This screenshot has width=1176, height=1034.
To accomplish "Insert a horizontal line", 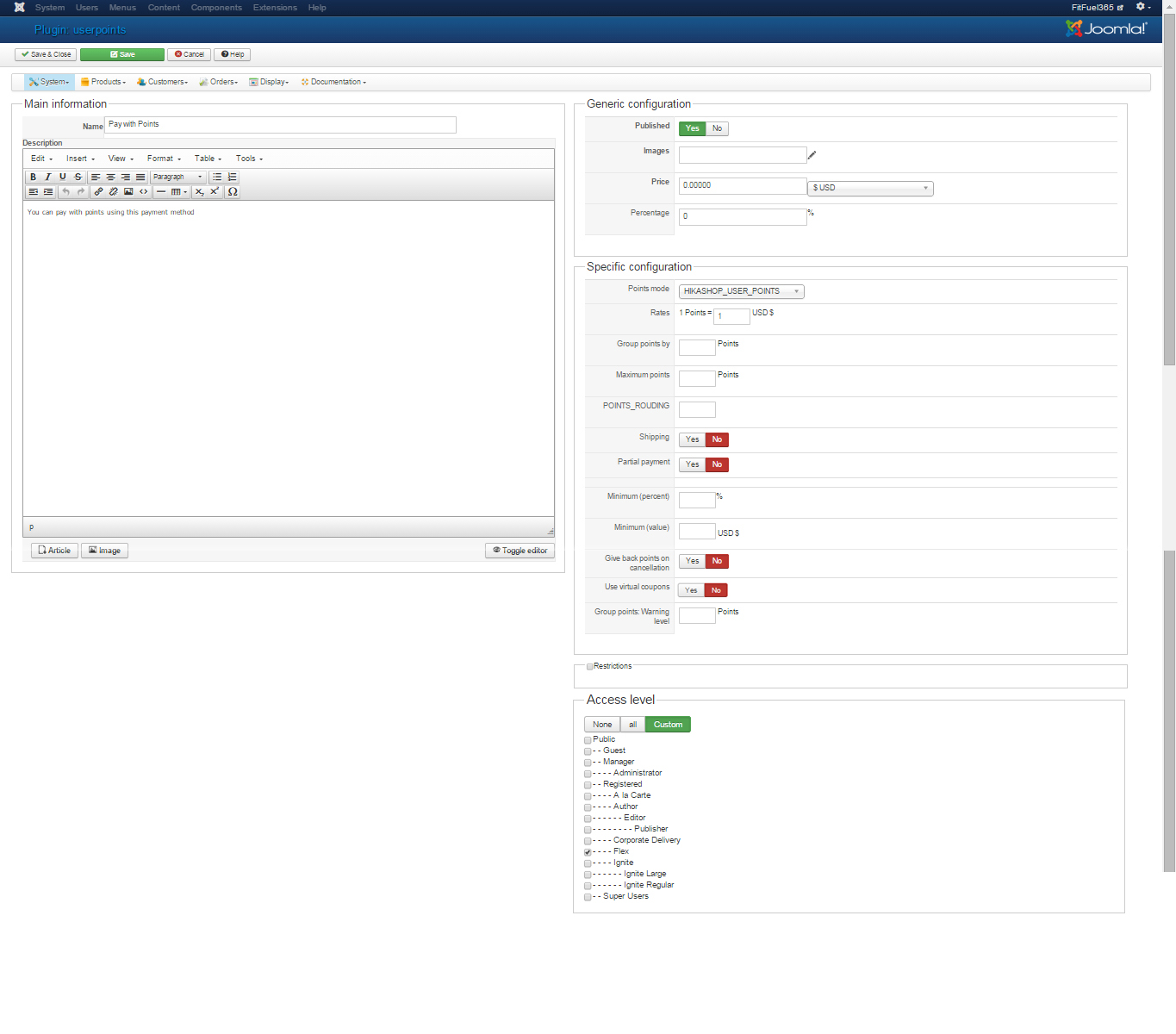I will [x=161, y=191].
